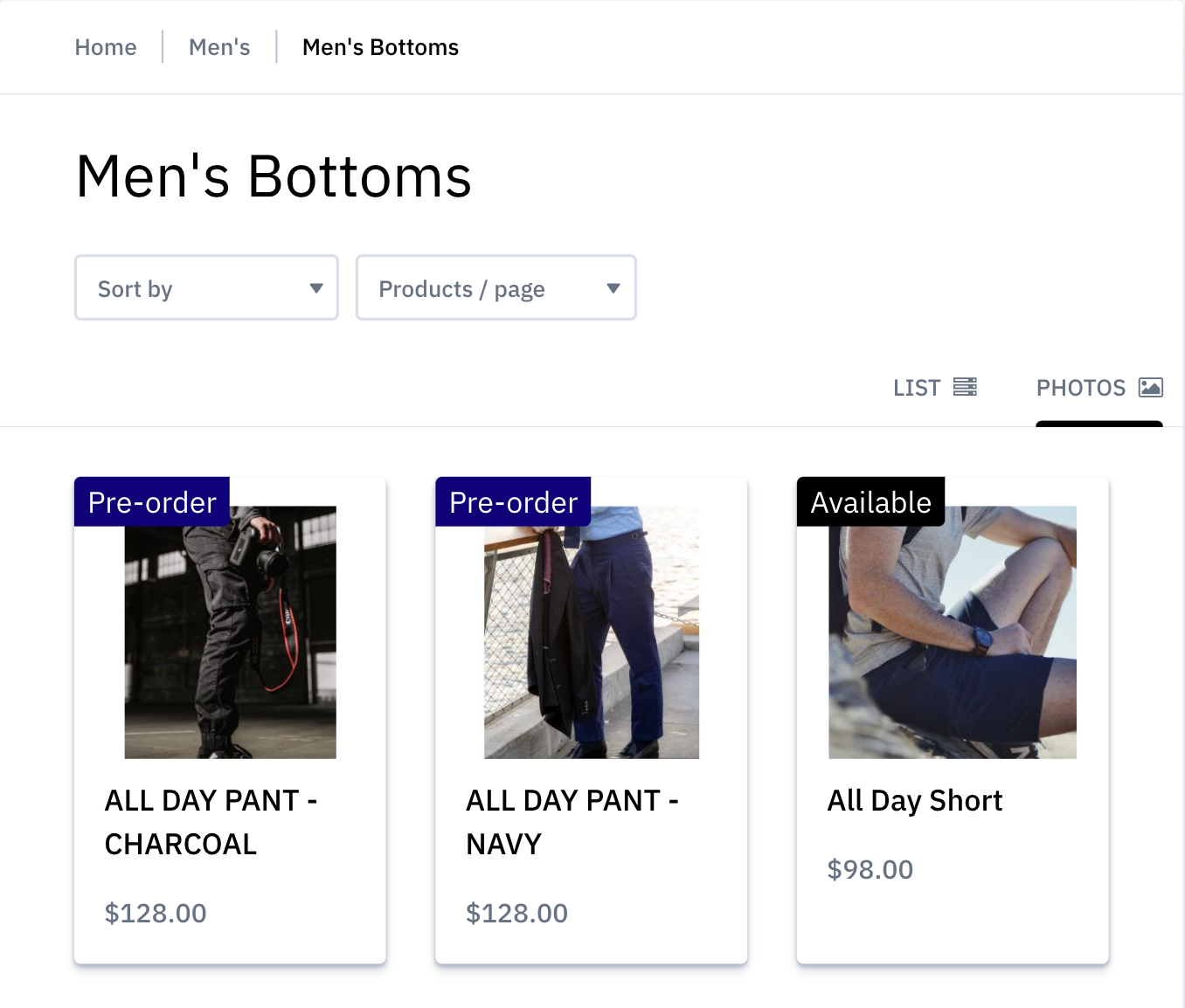
Task: Click the $98.00 price of All Day Short
Action: (870, 869)
